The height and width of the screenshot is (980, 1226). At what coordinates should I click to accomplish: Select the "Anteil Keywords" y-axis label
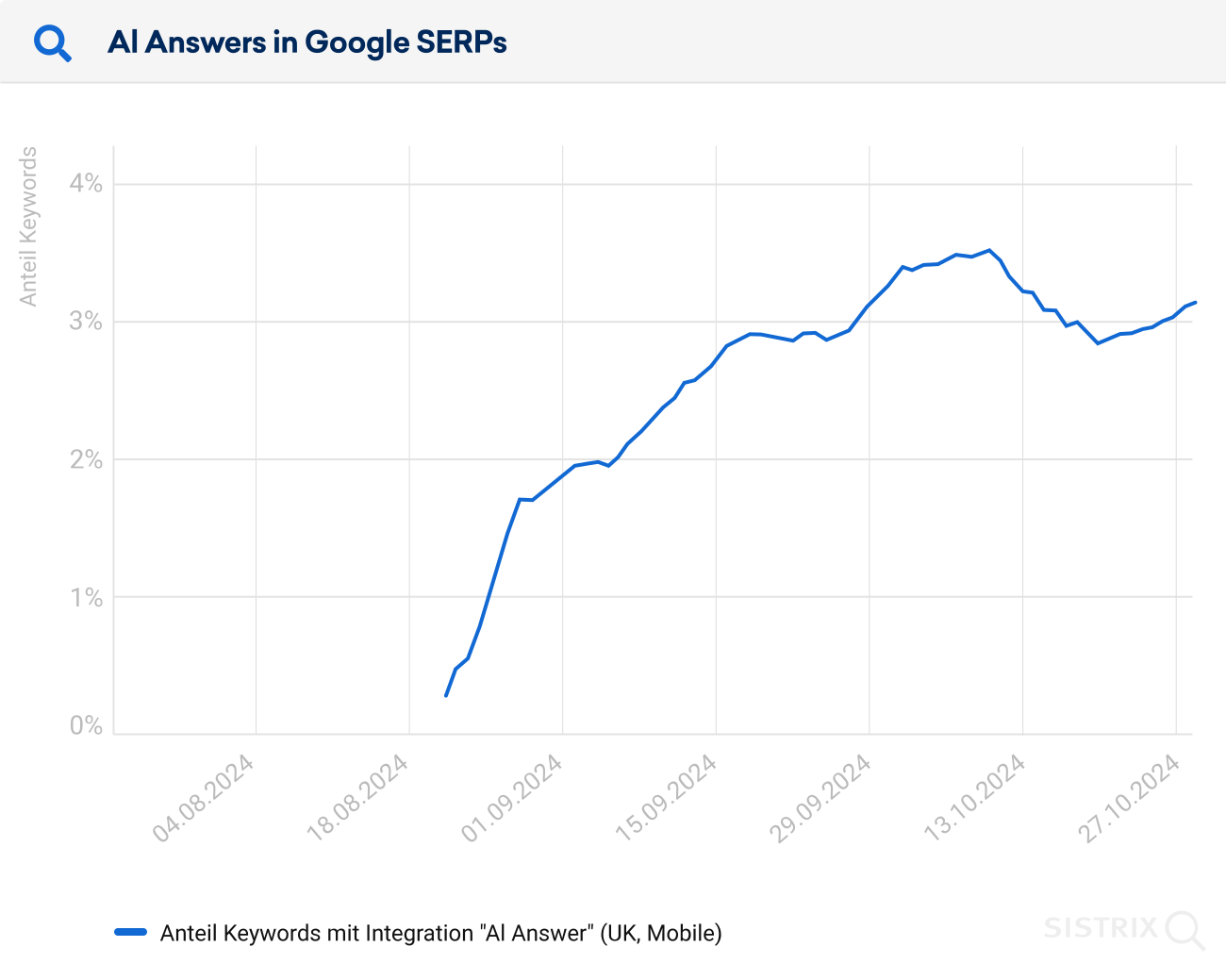pos(29,226)
